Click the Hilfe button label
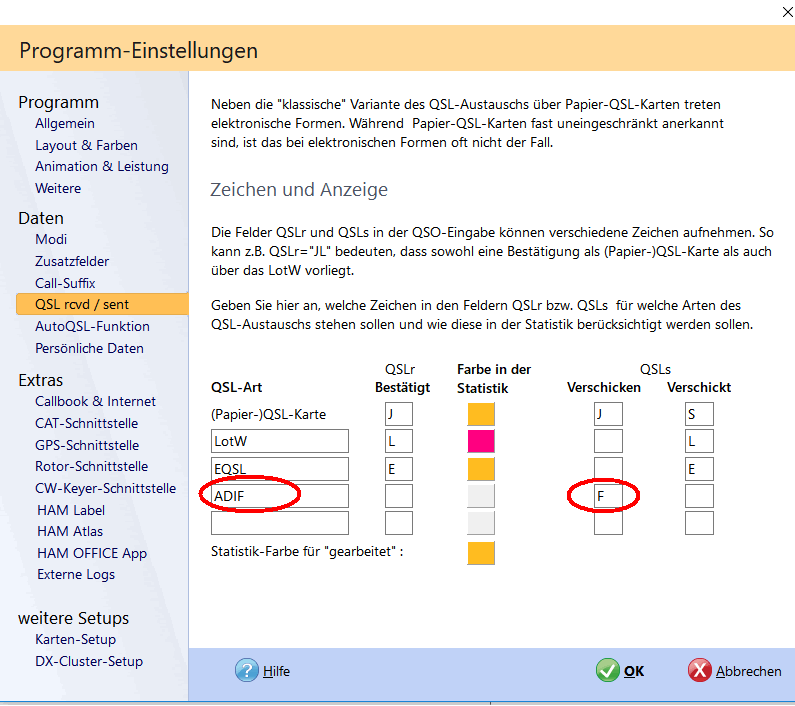Viewport: 795px width, 706px height. tap(276, 671)
